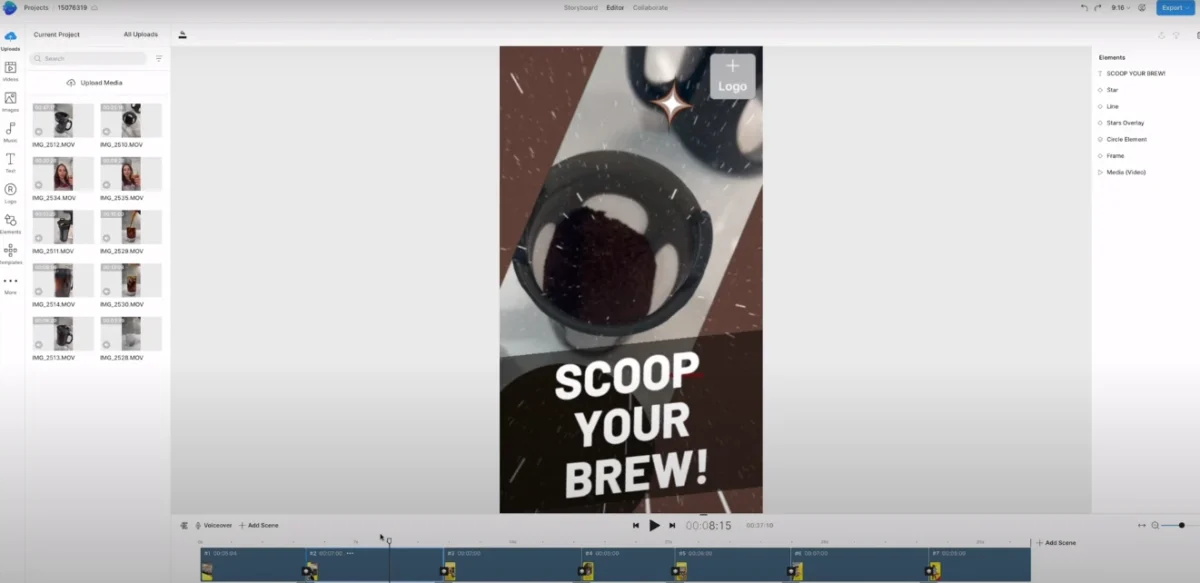Select the Frame element item
The image size is (1200, 583).
(1115, 156)
